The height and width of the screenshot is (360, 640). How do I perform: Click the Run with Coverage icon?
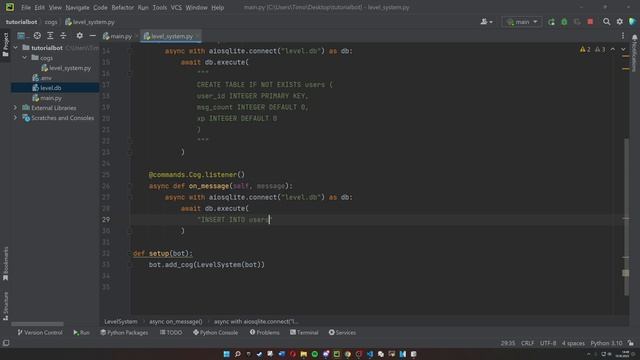pos(577,22)
